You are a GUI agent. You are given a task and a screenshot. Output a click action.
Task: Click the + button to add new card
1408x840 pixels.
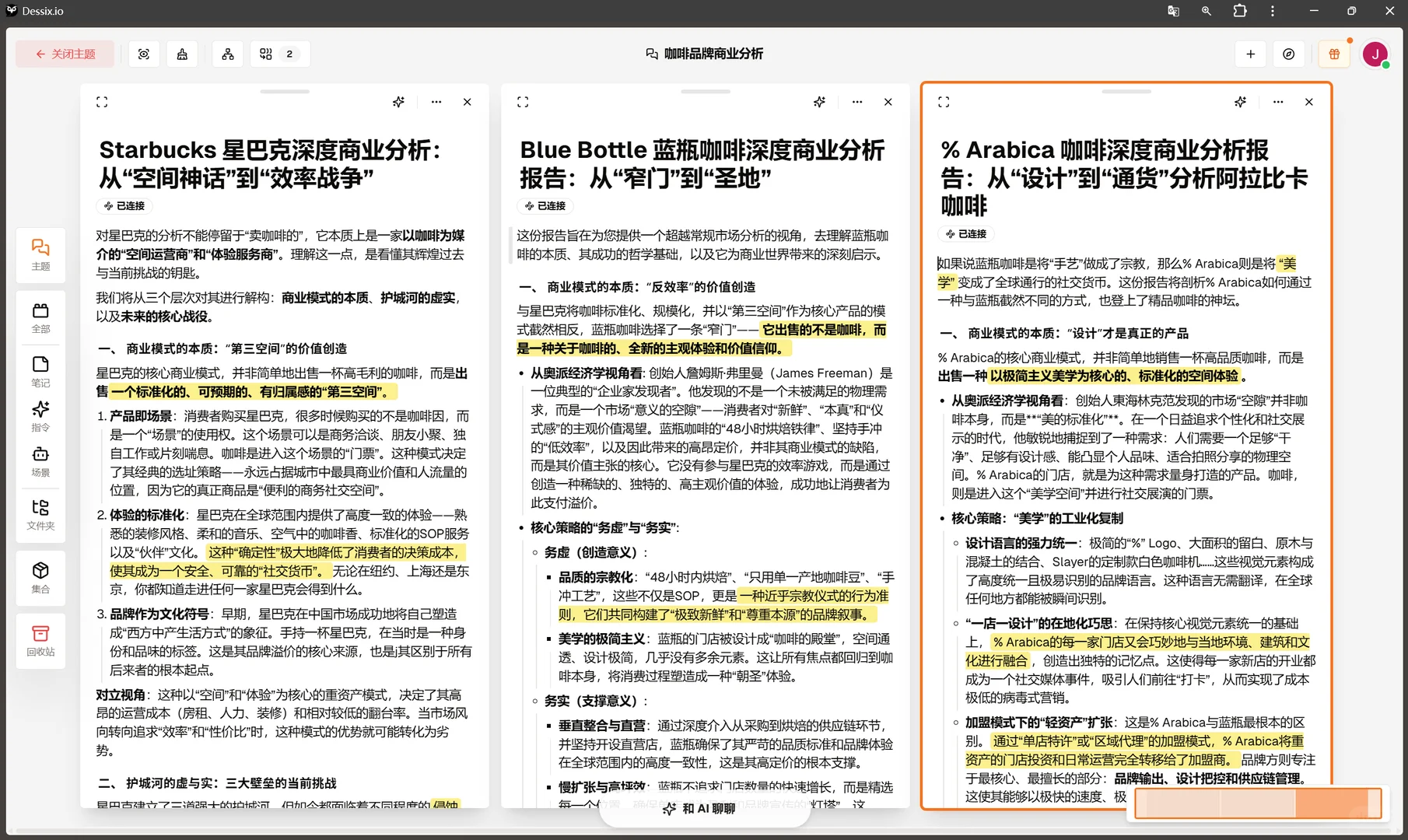tap(1250, 54)
